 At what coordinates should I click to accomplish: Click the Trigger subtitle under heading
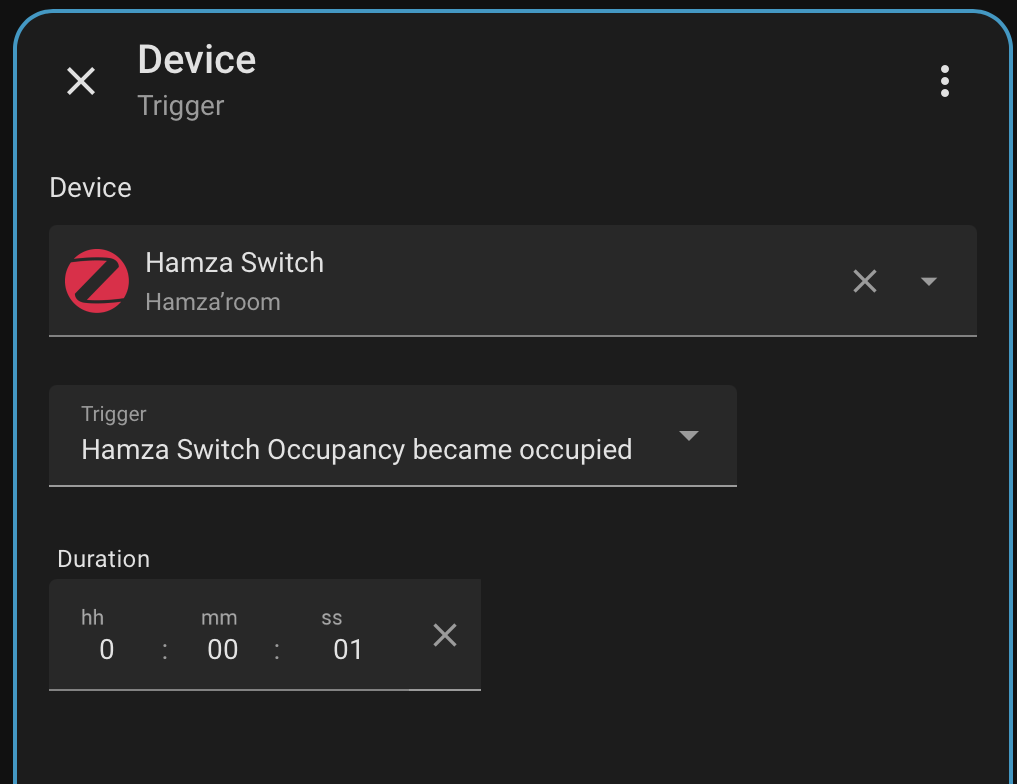180,106
